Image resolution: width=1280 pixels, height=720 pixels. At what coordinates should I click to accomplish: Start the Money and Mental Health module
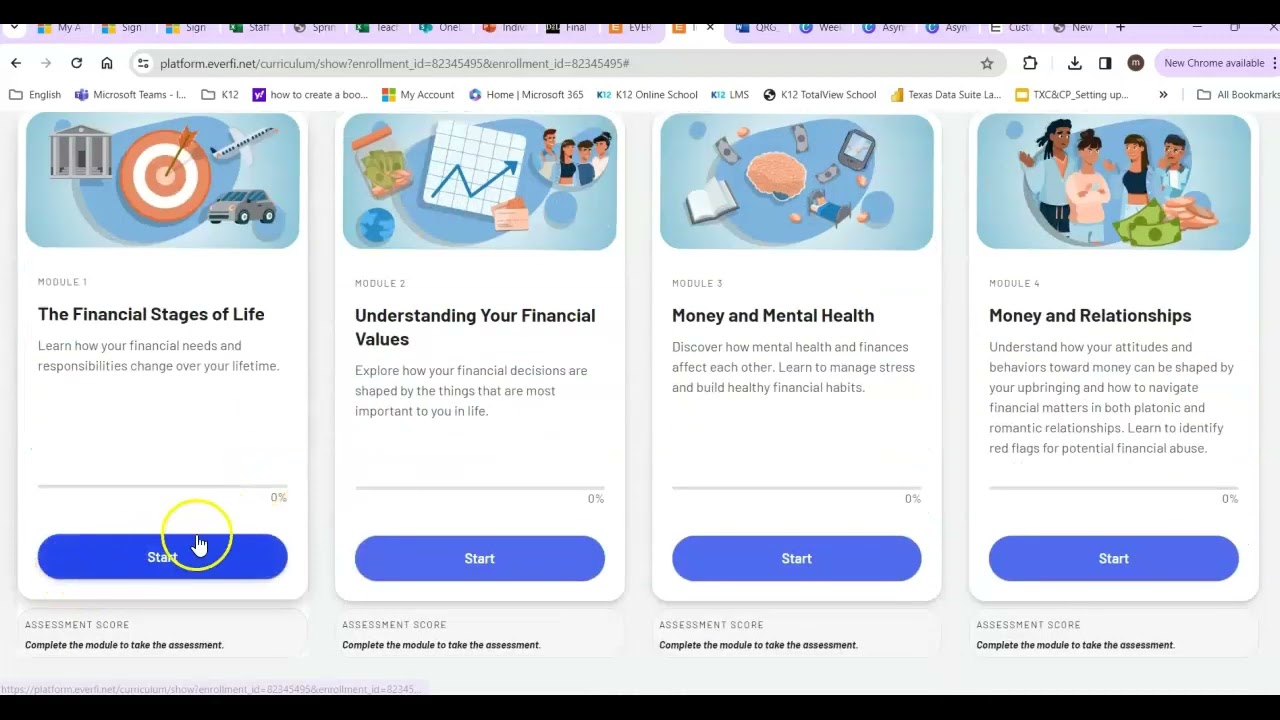click(796, 558)
